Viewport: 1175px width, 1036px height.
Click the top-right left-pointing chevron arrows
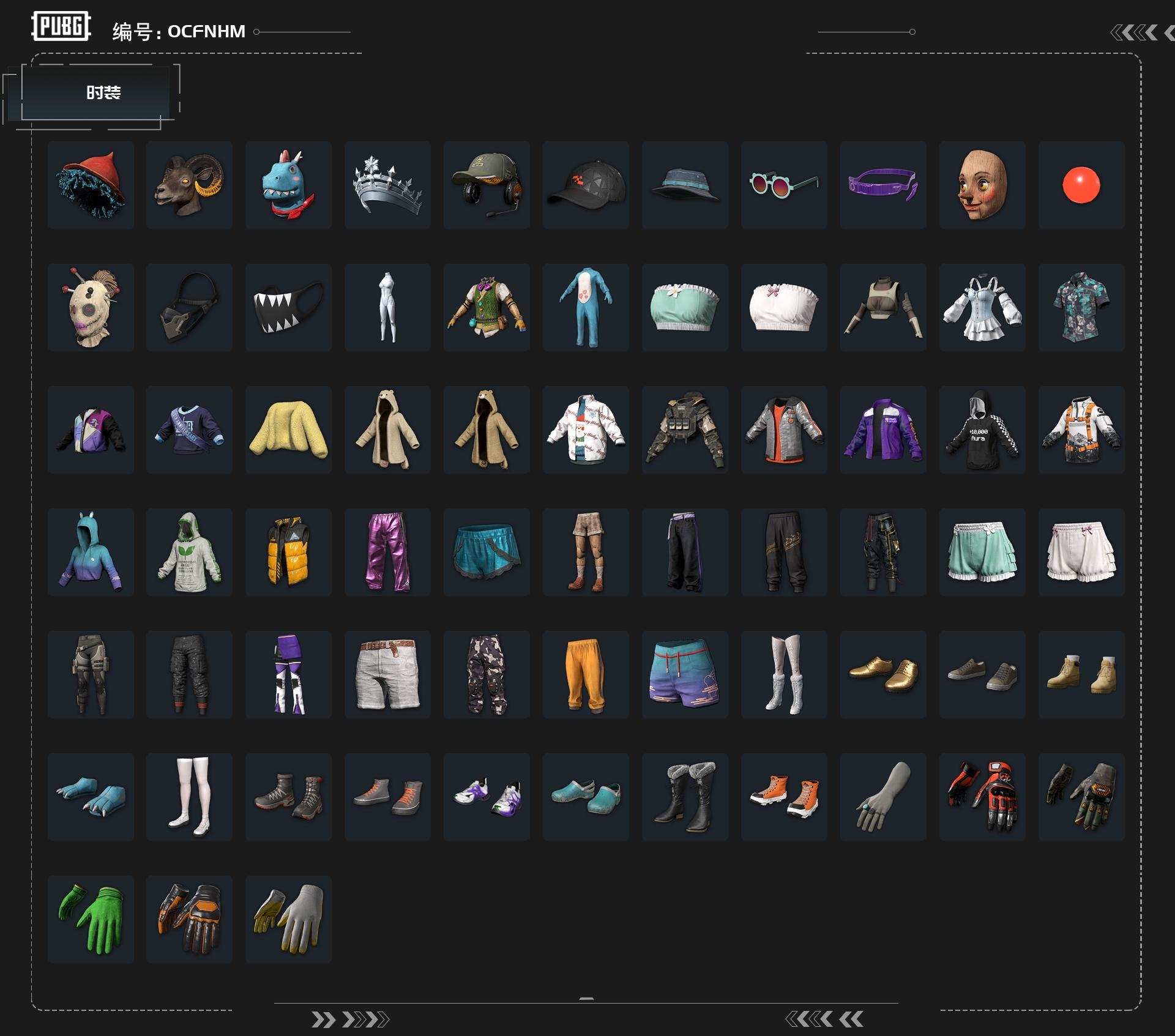(1142, 32)
